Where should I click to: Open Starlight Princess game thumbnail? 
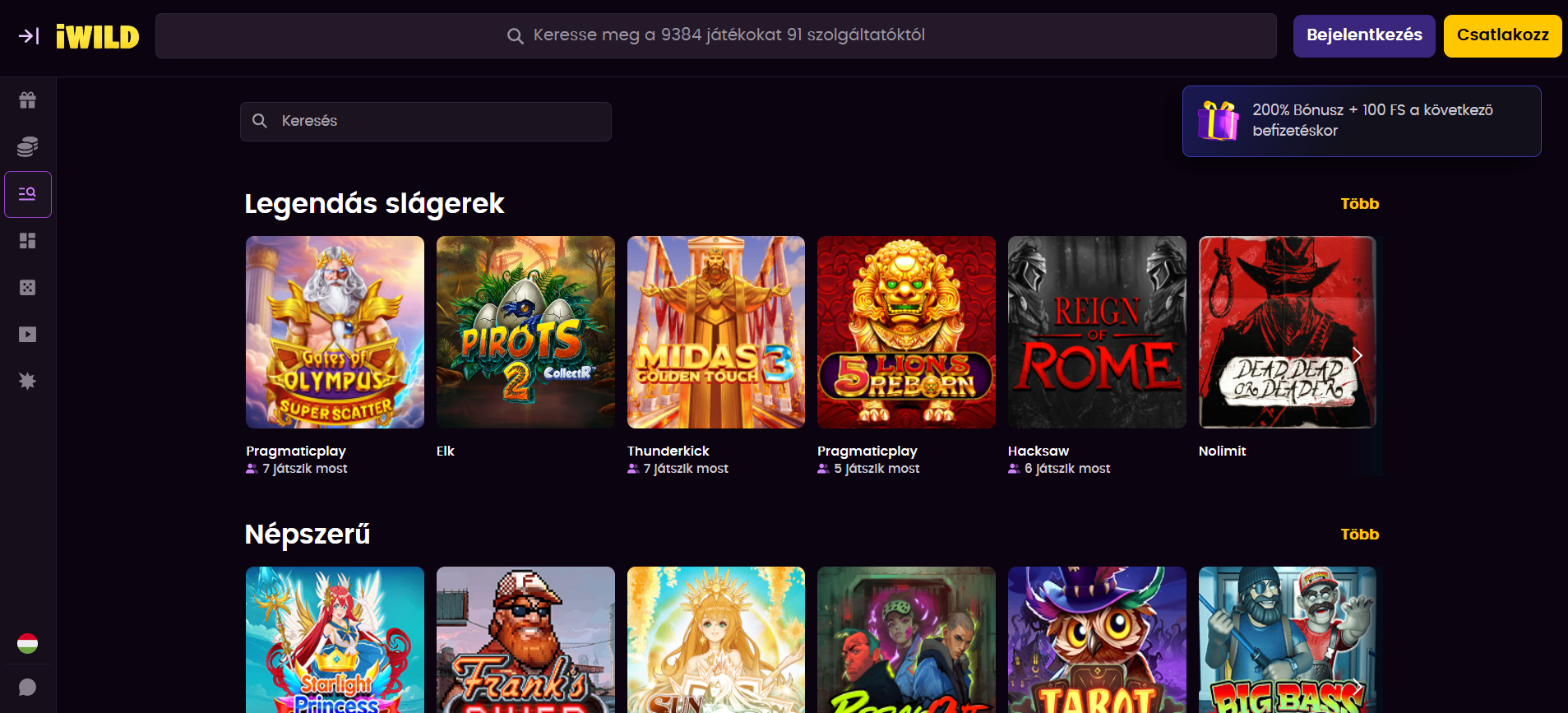click(x=335, y=640)
